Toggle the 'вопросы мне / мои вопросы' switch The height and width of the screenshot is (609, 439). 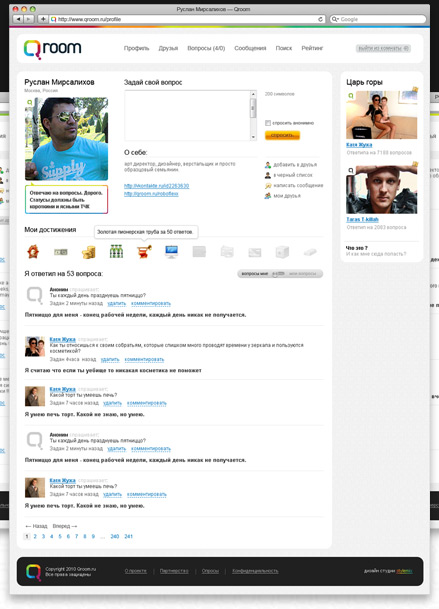coord(280,274)
